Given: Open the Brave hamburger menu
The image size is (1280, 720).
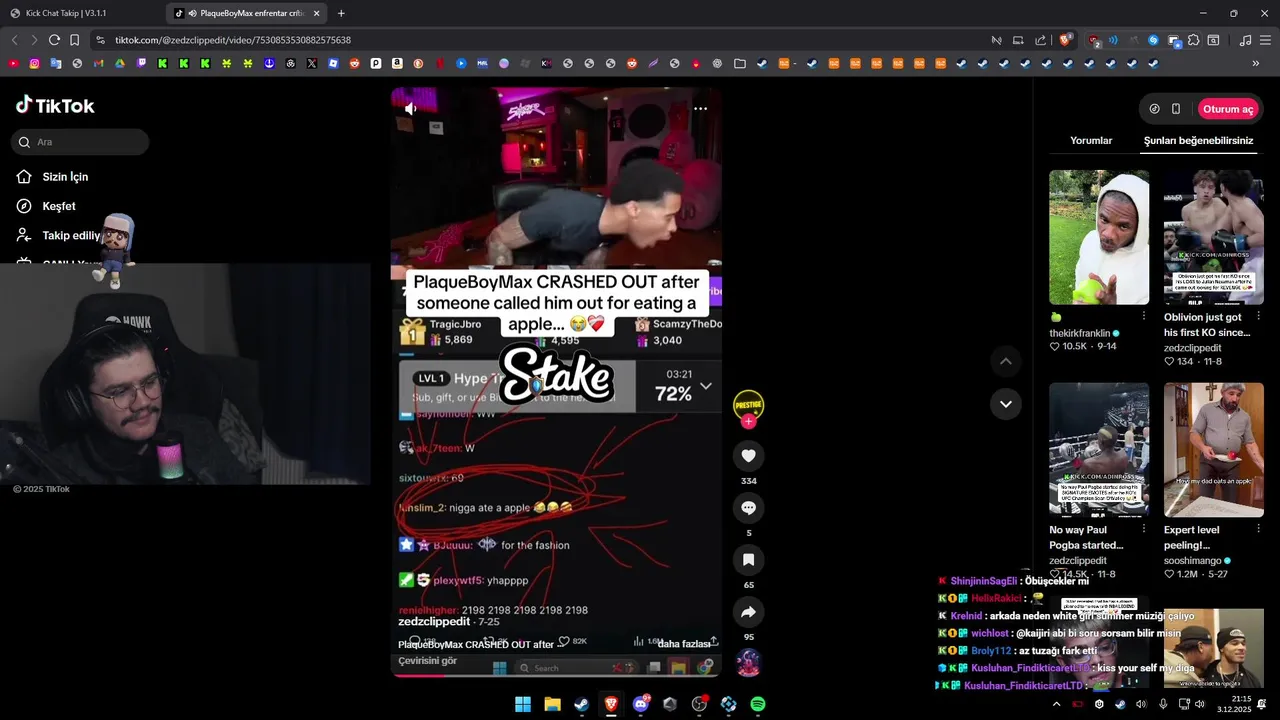Looking at the screenshot, I should 1265,40.
